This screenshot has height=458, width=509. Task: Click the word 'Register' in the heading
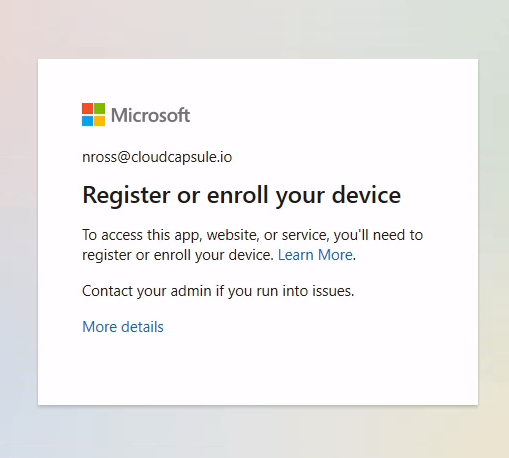pos(126,195)
